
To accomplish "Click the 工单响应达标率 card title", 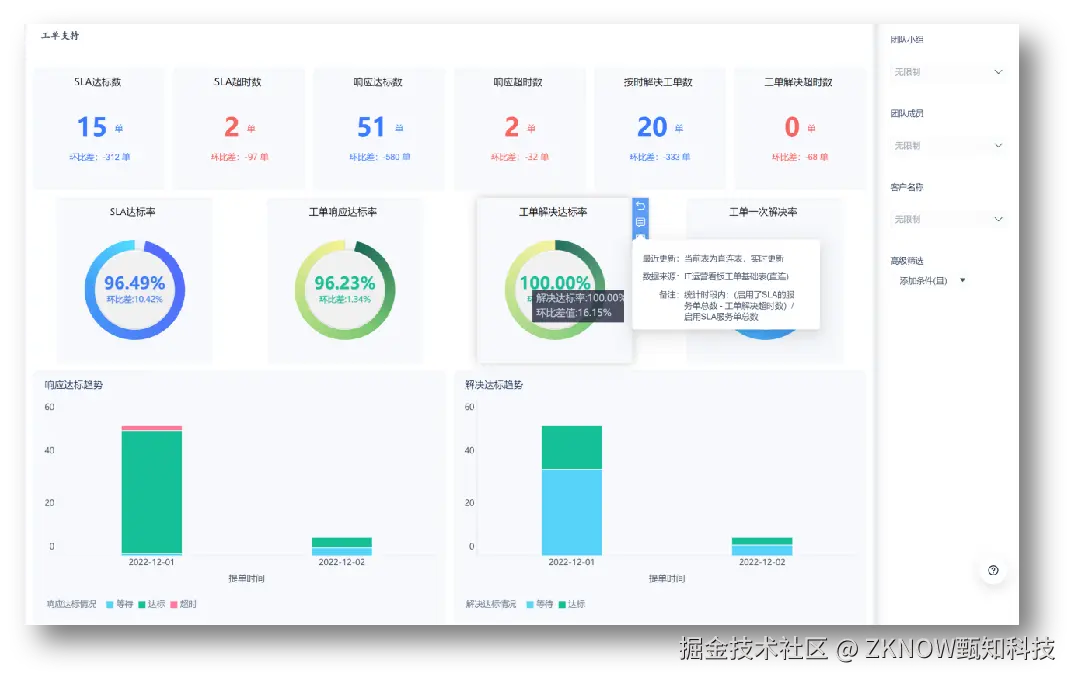I will coord(342,212).
